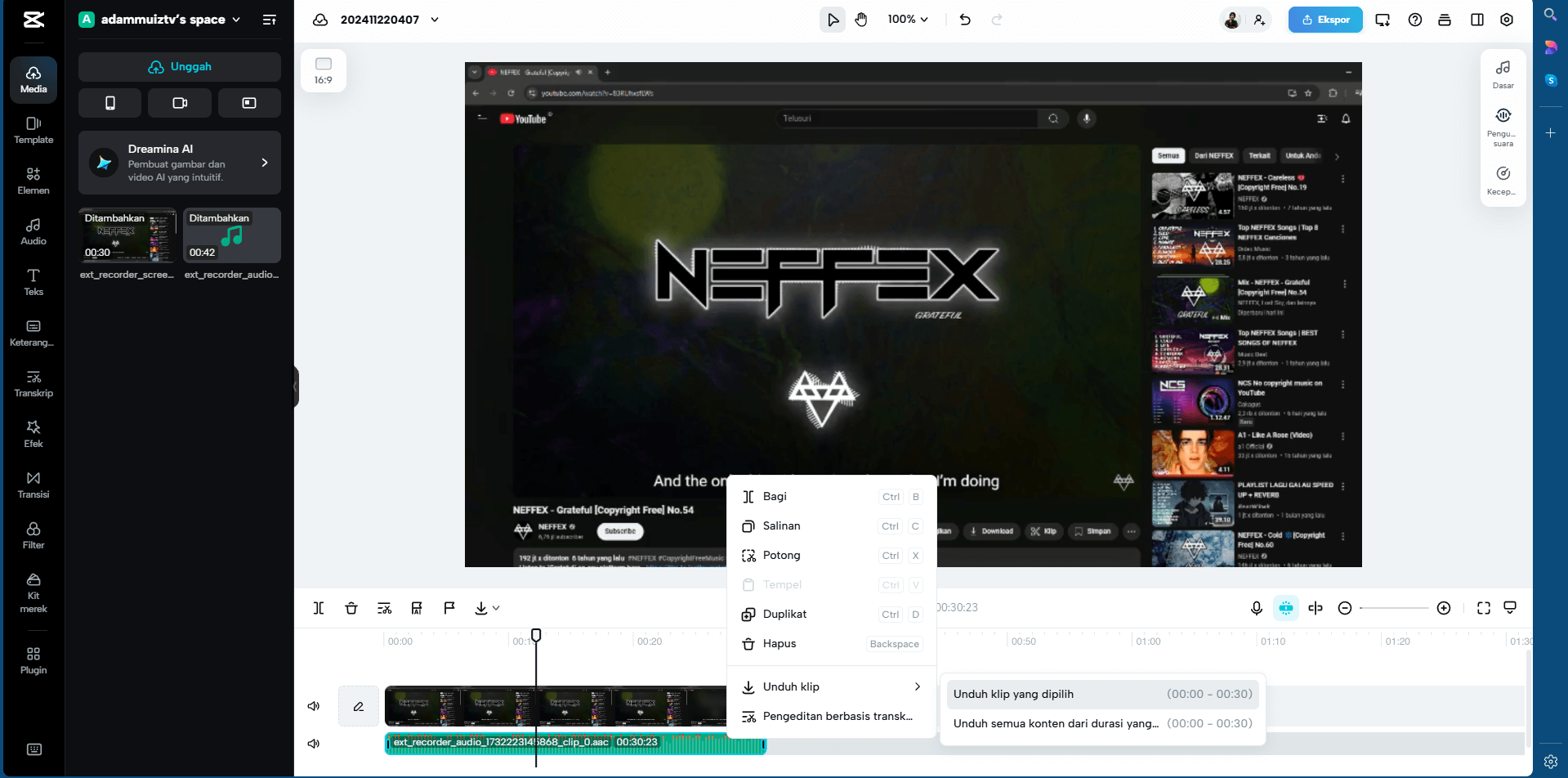Screen dimensions: 1568x778
Task: Toggle the timeline snapping magnet button
Action: coord(1286,608)
